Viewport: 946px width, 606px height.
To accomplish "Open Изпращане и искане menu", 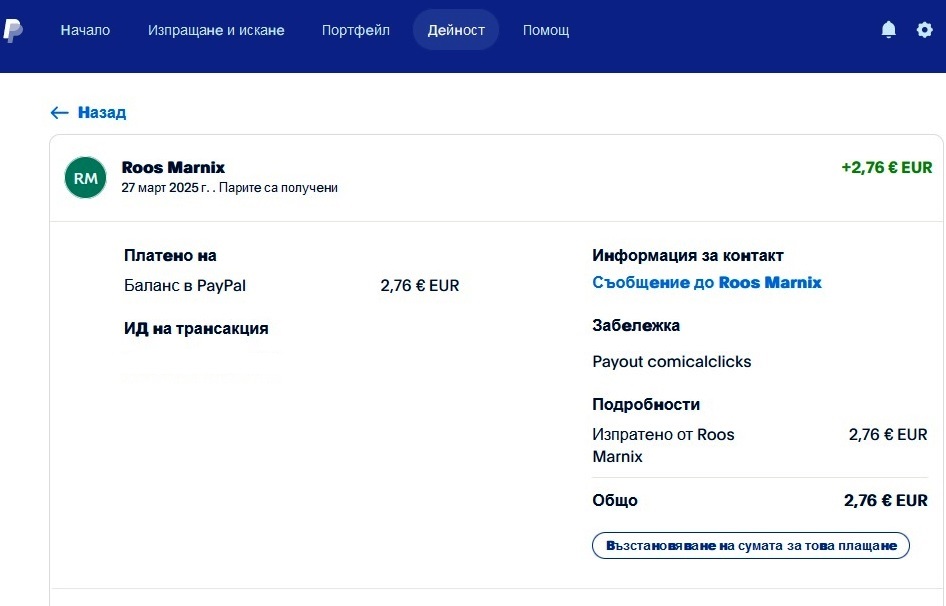I will pos(216,30).
